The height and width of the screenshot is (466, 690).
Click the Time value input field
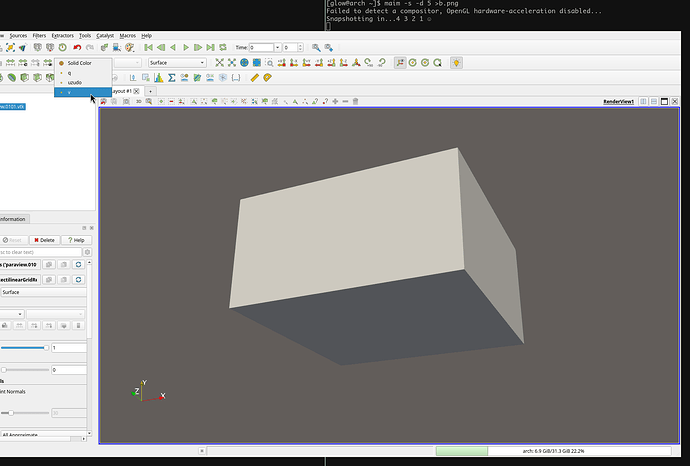[262, 47]
